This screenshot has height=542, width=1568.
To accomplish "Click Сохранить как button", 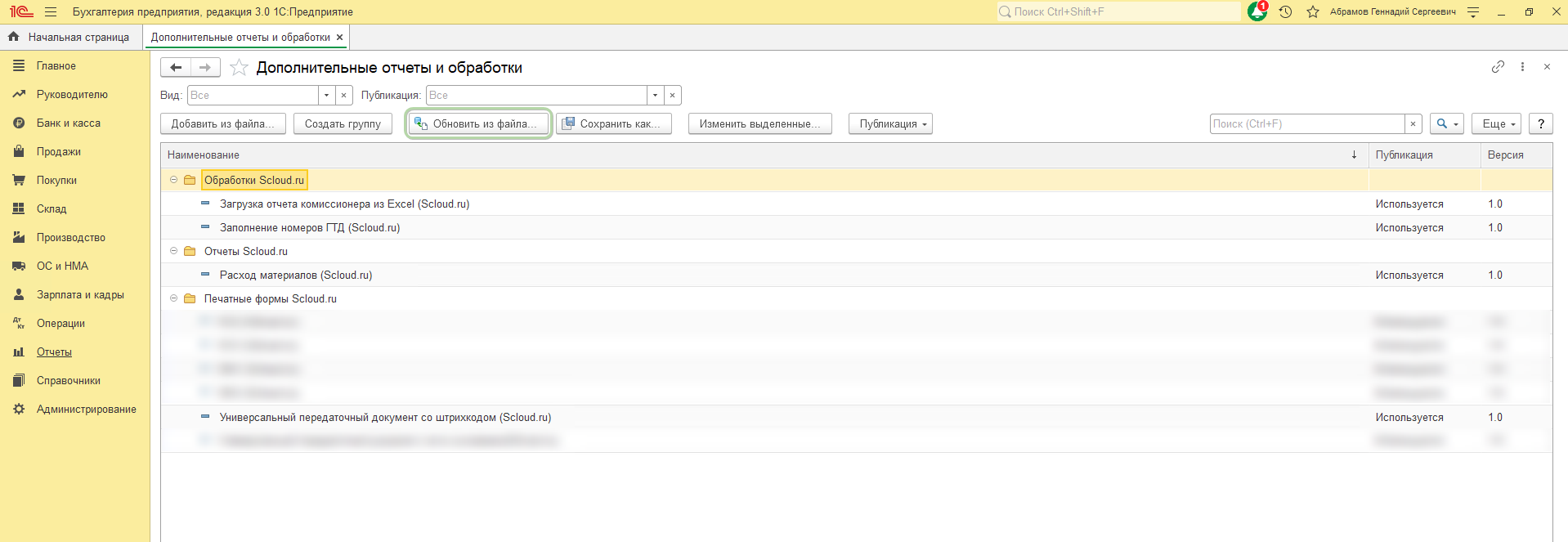I will point(614,124).
